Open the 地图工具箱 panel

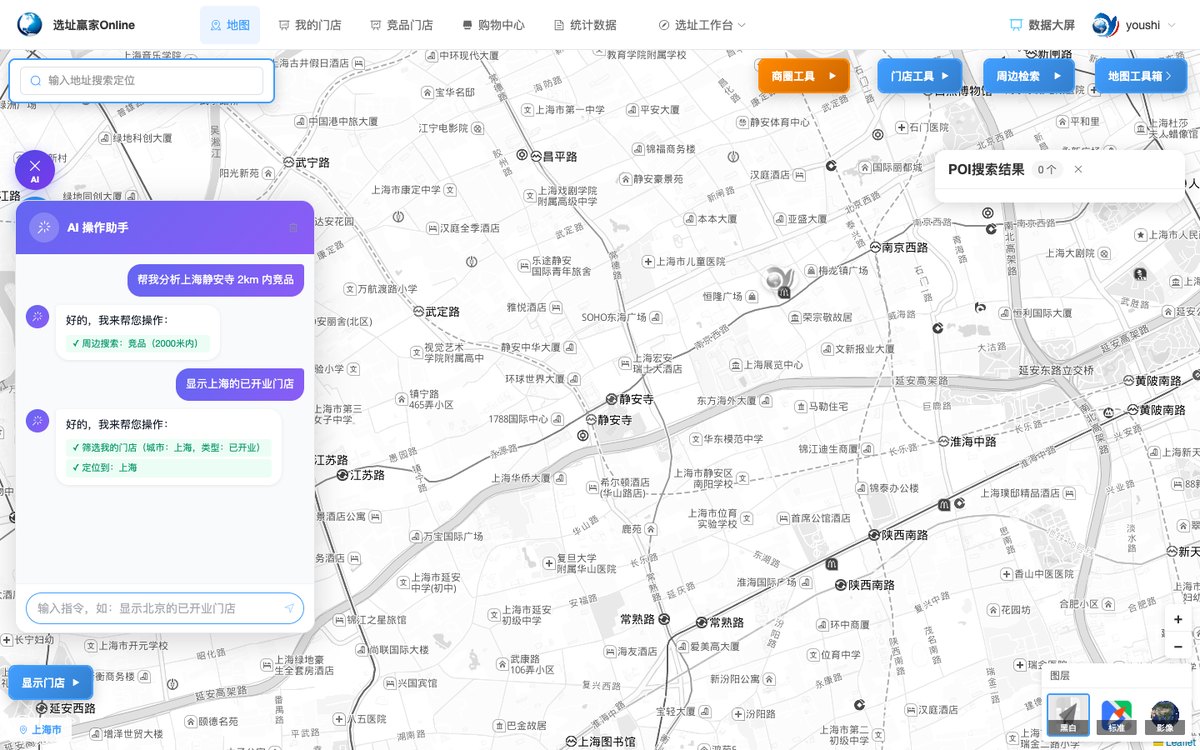(x=1140, y=76)
